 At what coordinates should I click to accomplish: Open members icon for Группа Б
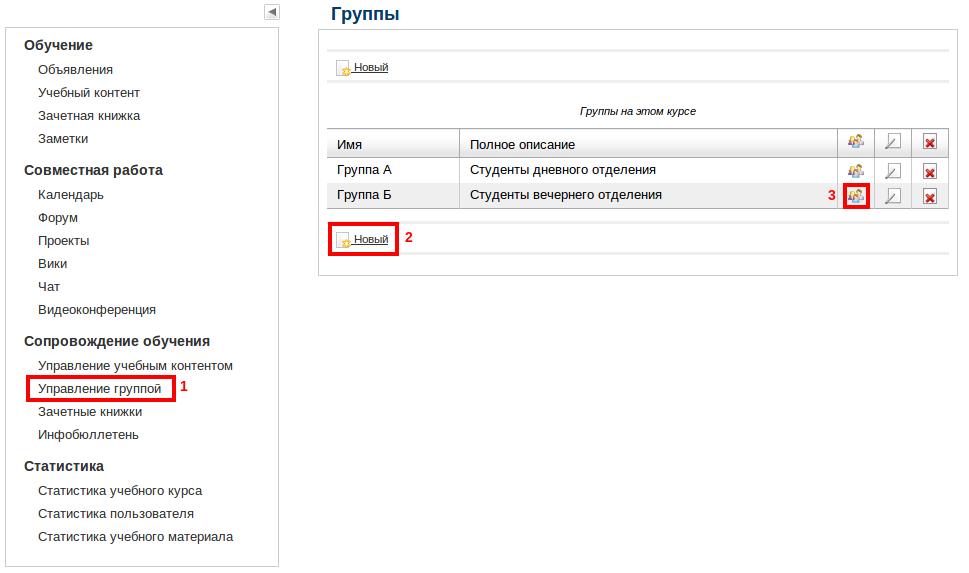pos(855,196)
